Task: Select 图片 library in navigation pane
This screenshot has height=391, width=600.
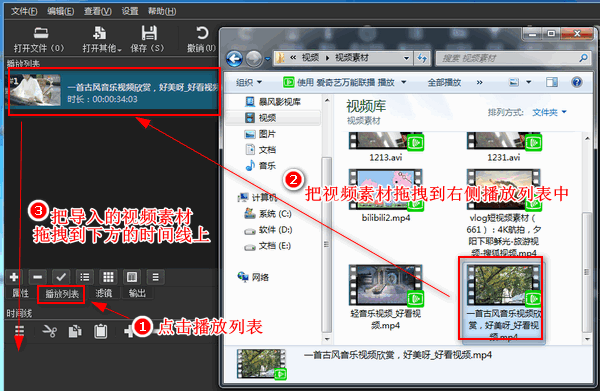Action: coord(260,134)
